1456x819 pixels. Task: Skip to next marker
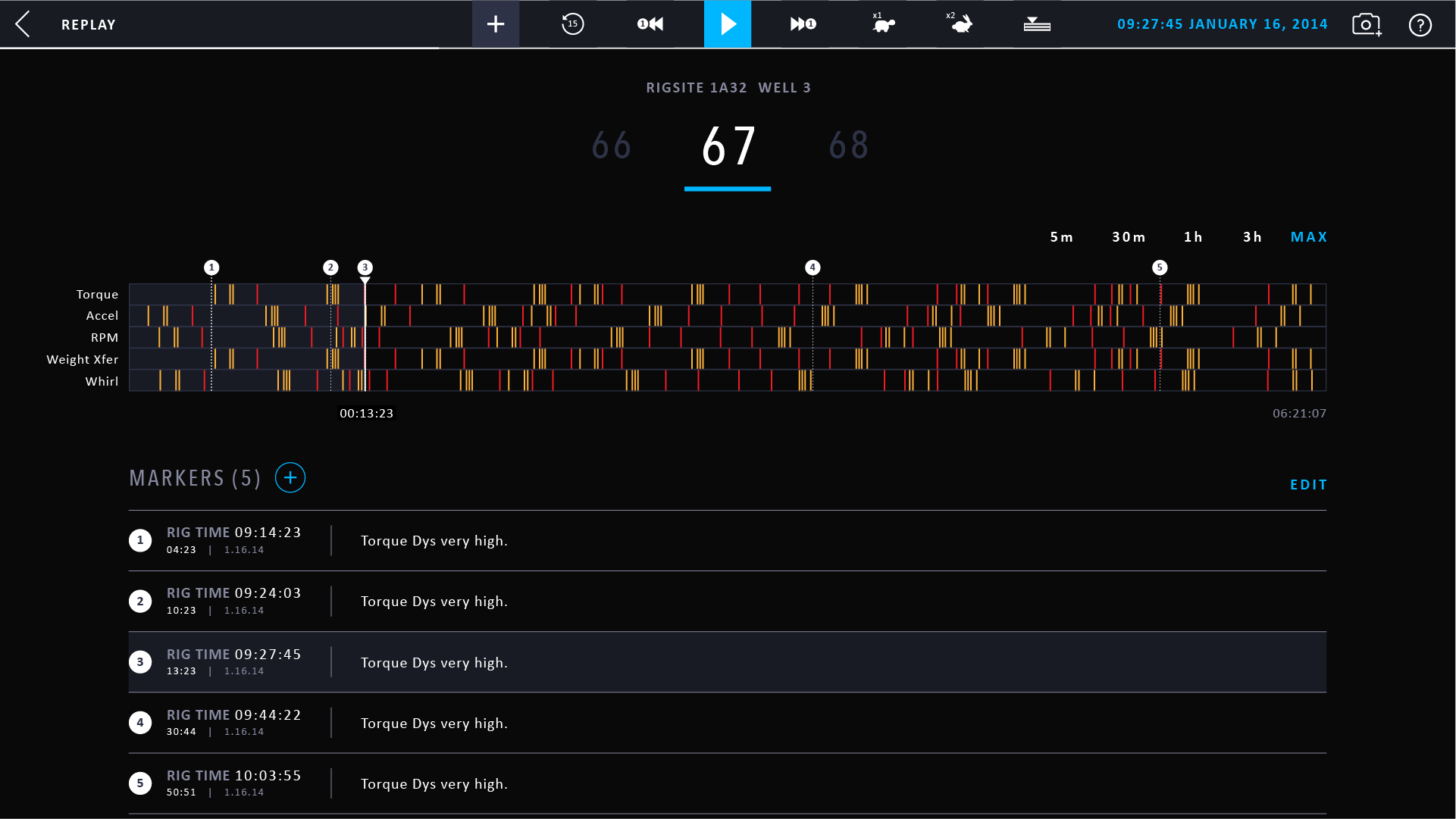coord(803,24)
